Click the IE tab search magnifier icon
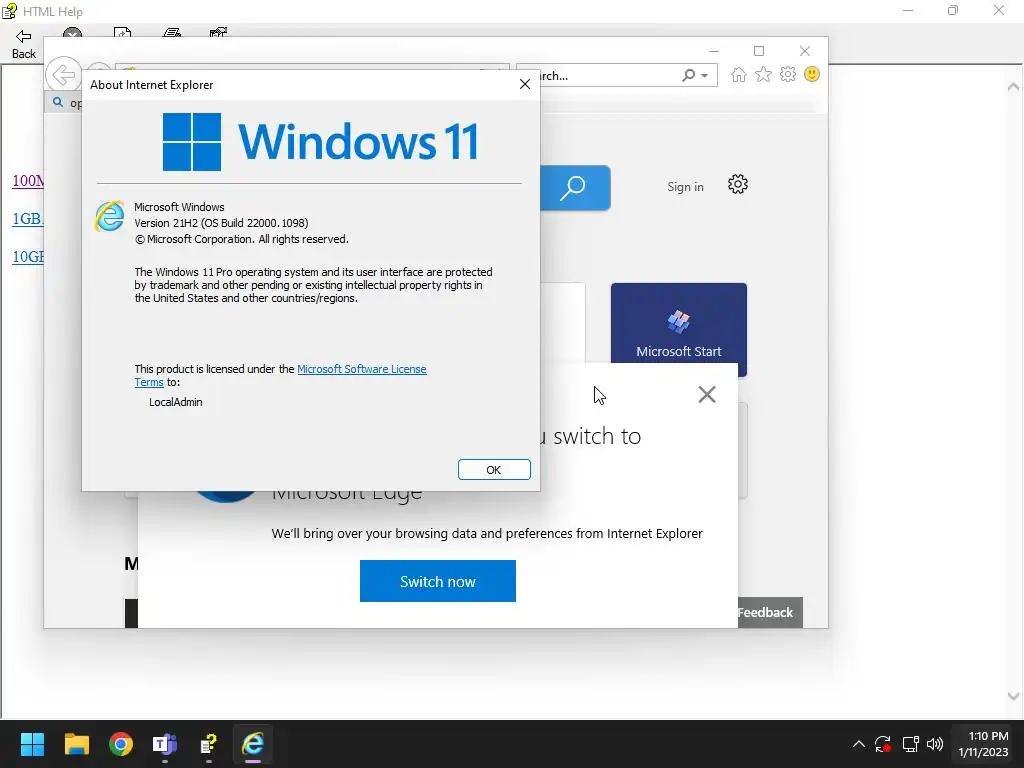This screenshot has width=1024, height=768. [58, 102]
